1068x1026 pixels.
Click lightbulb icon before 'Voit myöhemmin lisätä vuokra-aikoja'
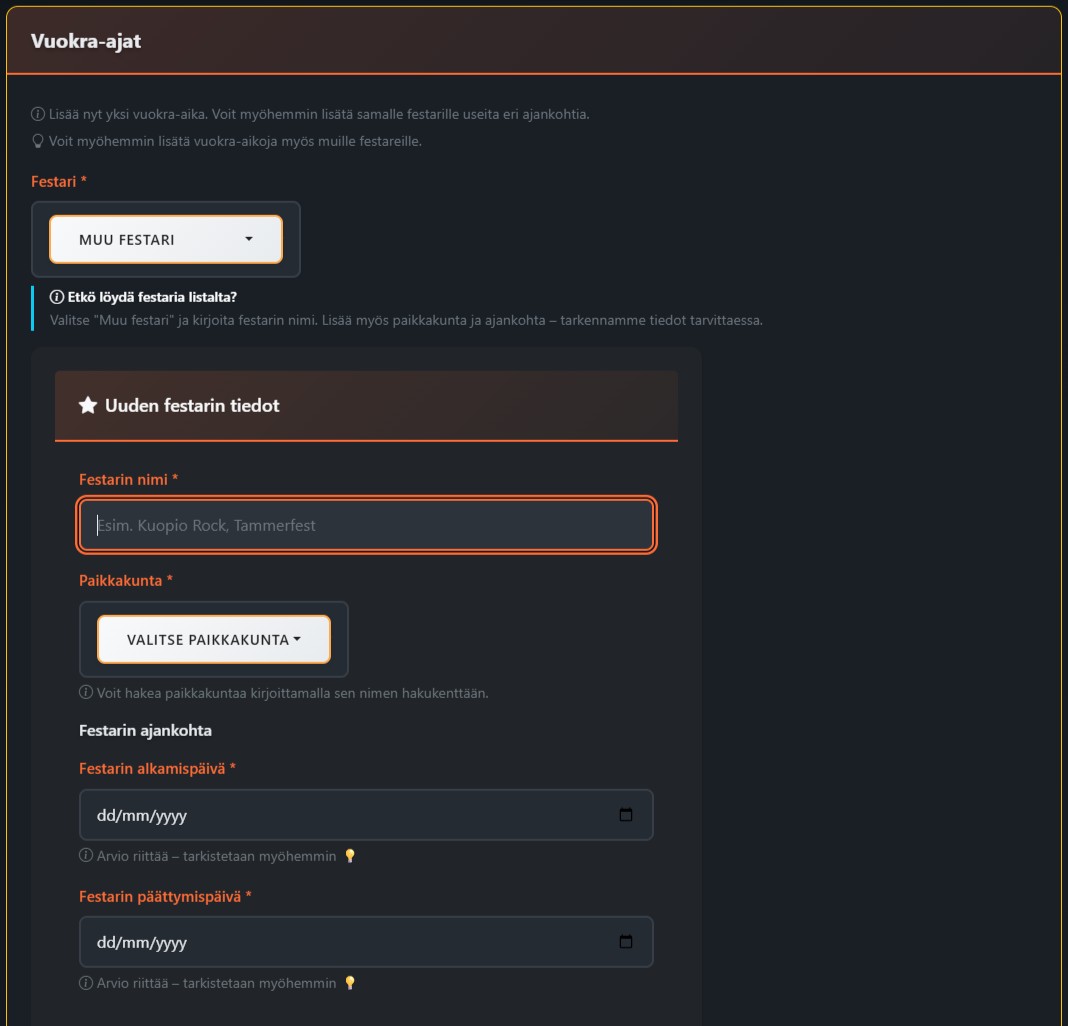click(x=38, y=141)
